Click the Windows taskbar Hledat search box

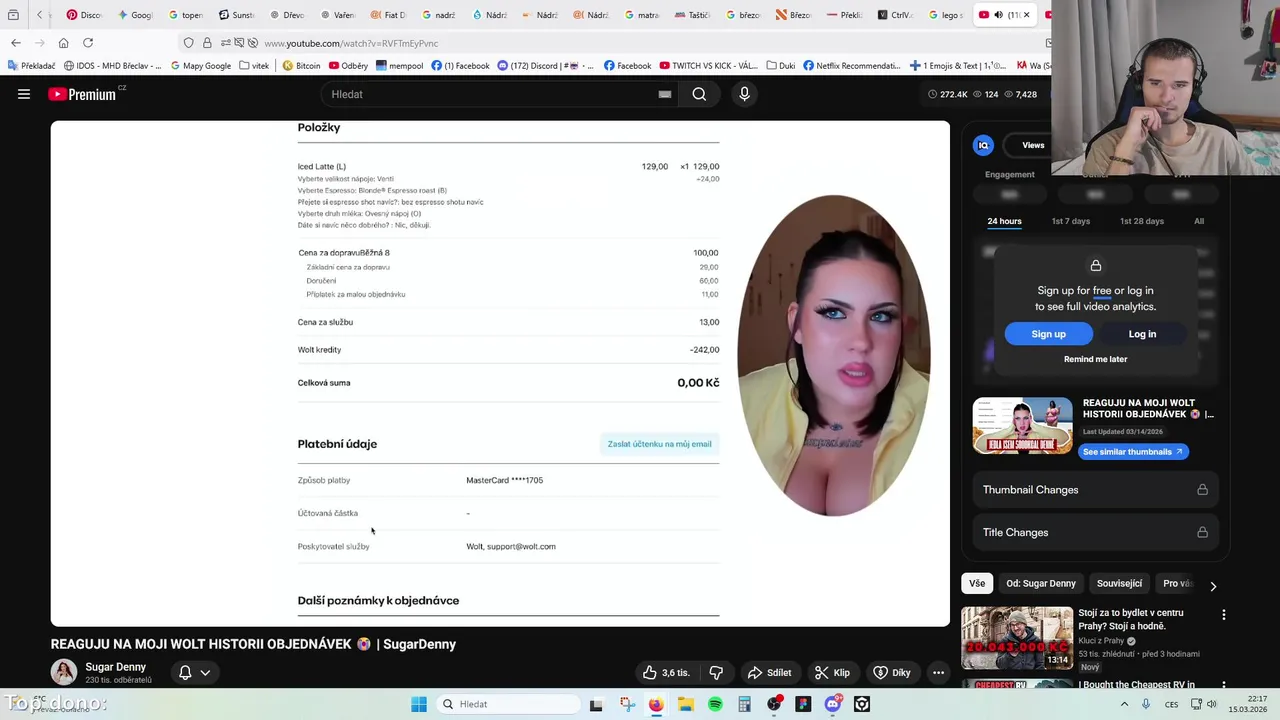506,704
